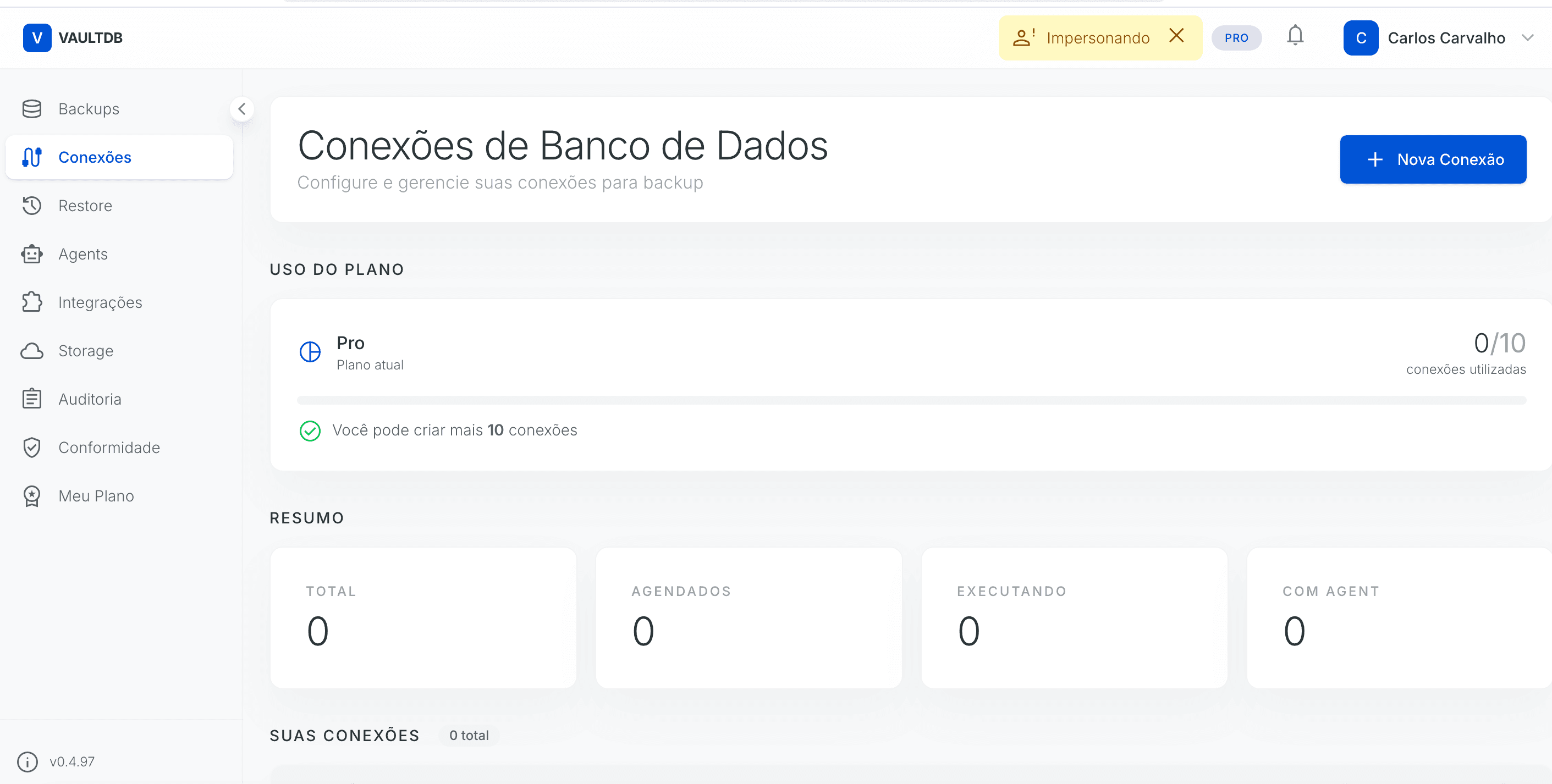
Task: Click the 'SUAS CONEXÕES' section heading
Action: (345, 735)
